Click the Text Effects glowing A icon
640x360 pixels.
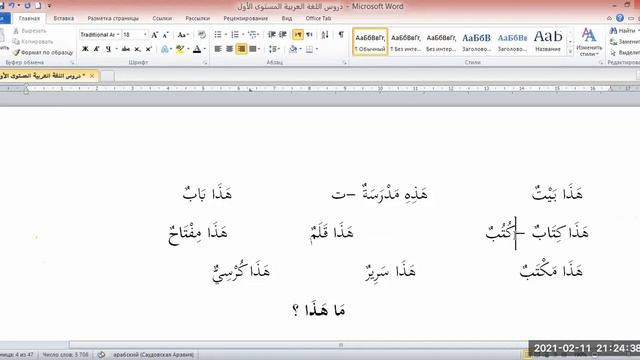pos(164,49)
